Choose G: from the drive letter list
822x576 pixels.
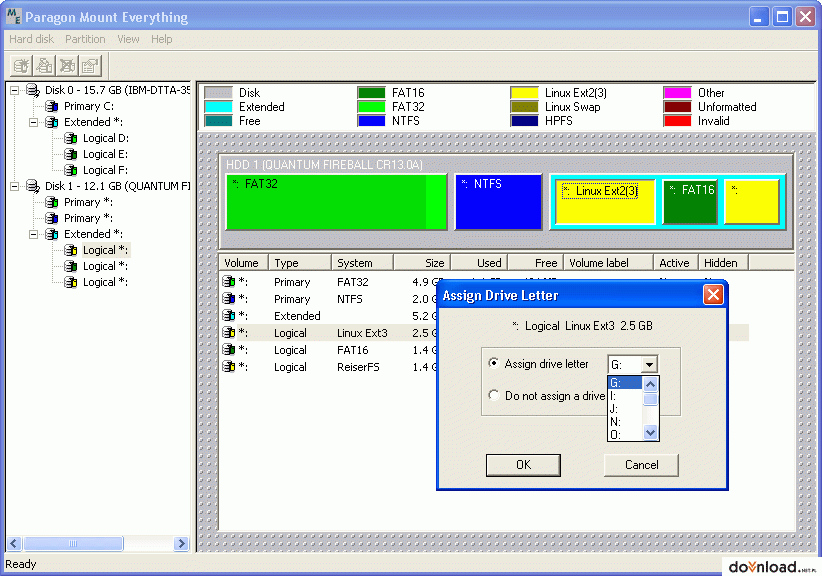pyautogui.click(x=625, y=383)
